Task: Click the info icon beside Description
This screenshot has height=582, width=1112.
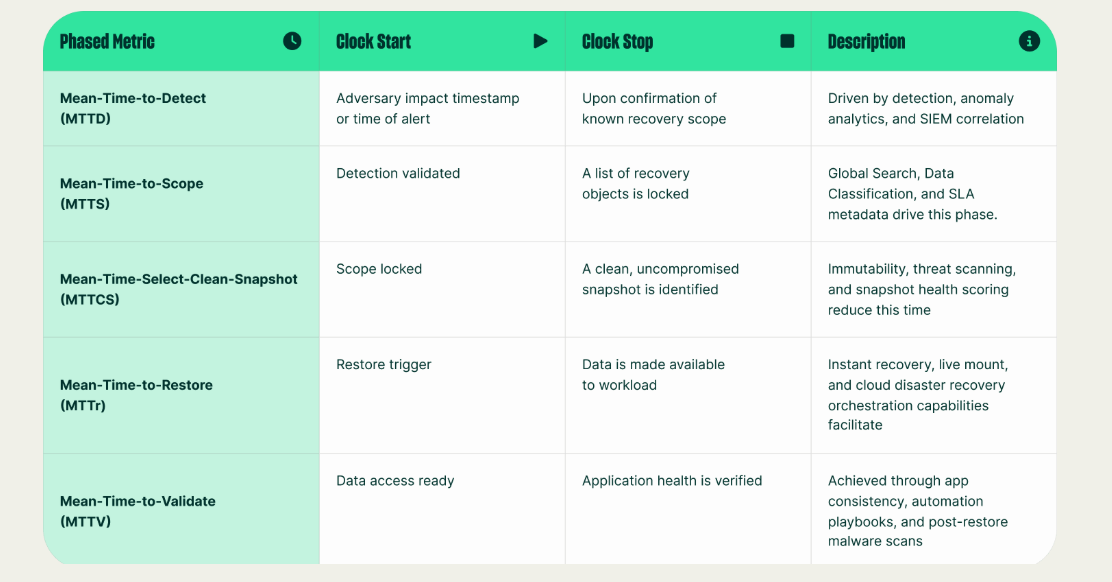Action: (x=1029, y=41)
